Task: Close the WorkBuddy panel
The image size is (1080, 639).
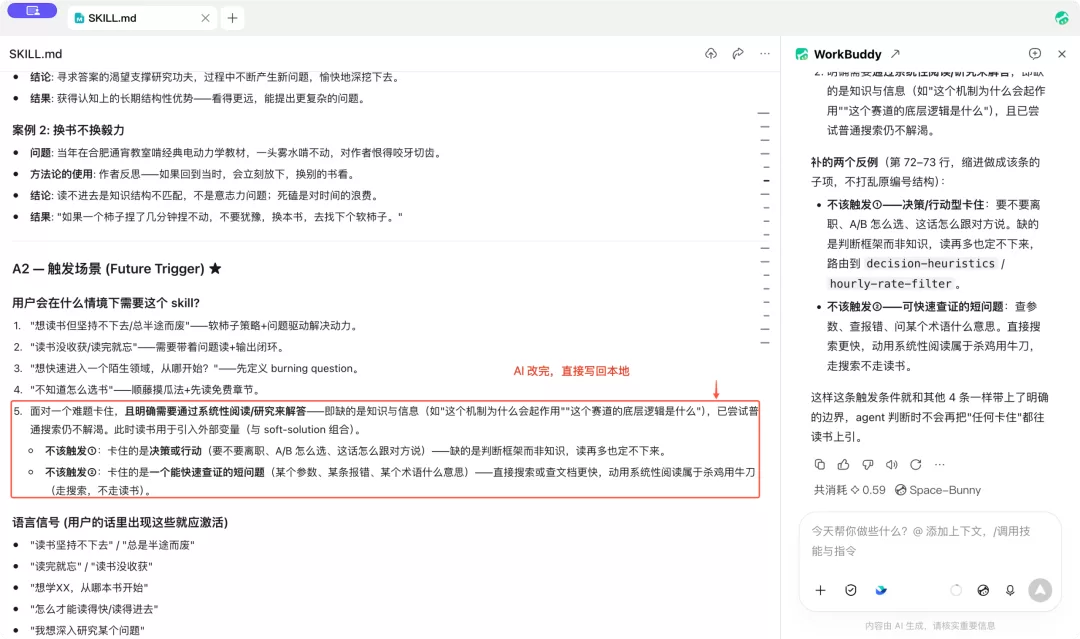Action: point(1061,54)
